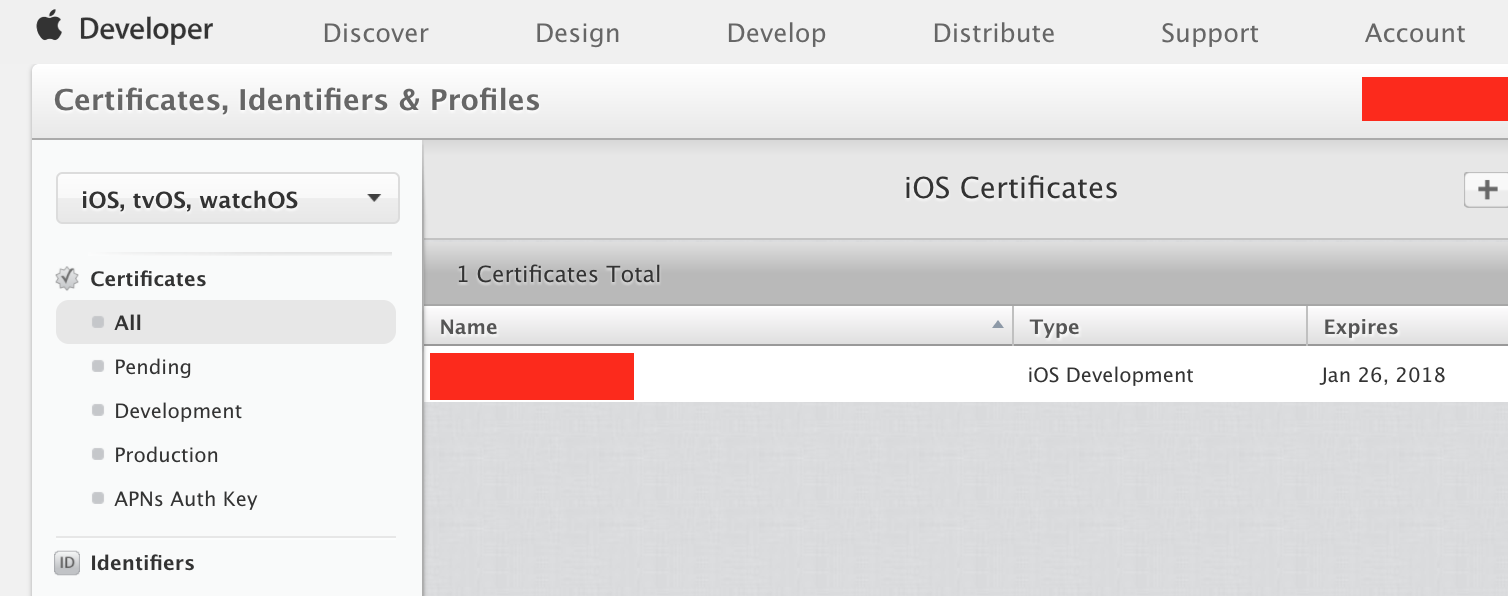The image size is (1508, 596).
Task: Click the Jan 26, 2018 expiry cell
Action: 1383,376
